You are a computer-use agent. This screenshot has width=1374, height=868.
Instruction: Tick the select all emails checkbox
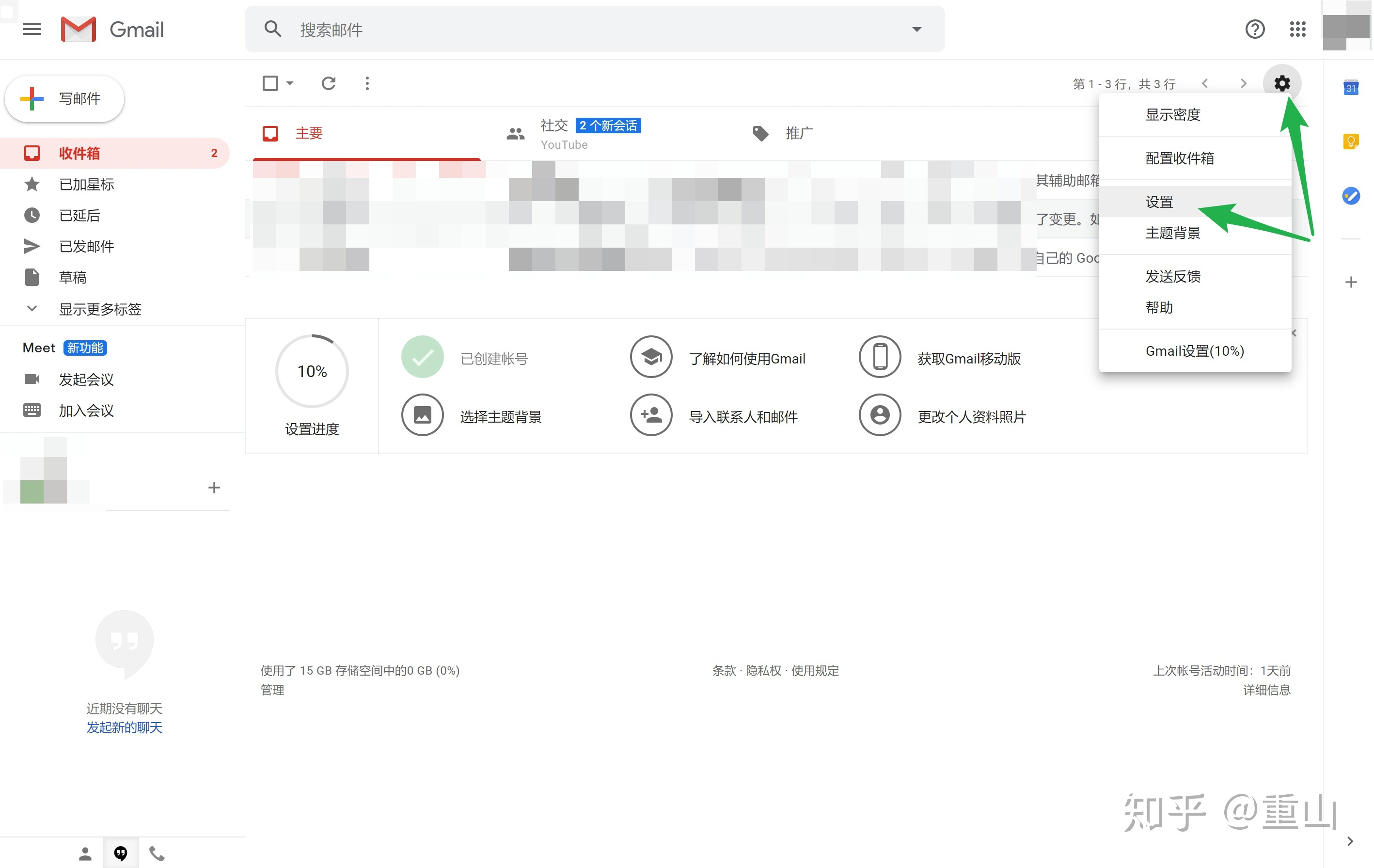[x=270, y=83]
